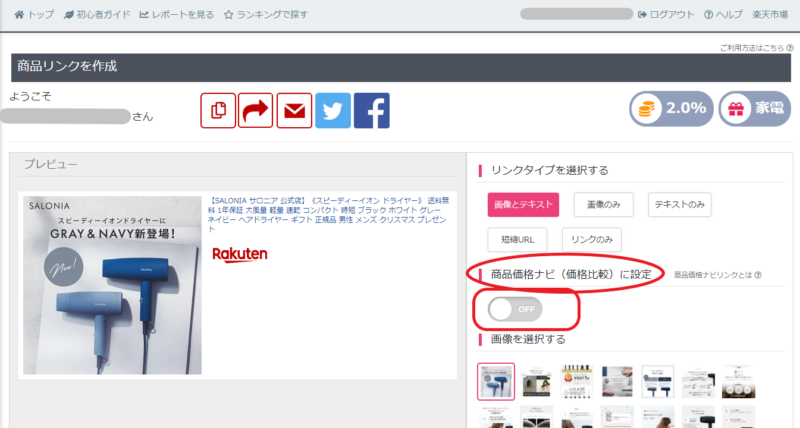Go to 楽天市場 link
This screenshot has height=428, width=800.
click(770, 14)
